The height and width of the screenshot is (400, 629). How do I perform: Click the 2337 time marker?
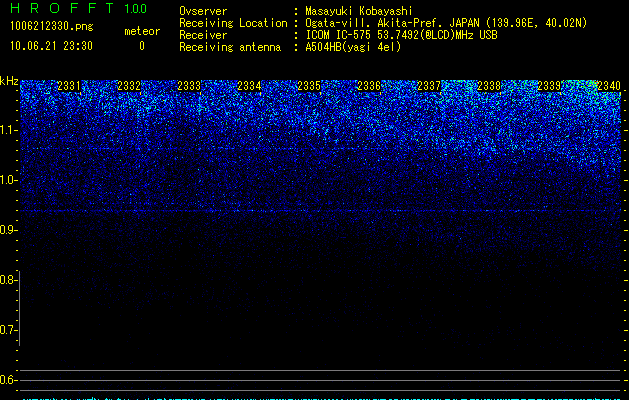coord(429,86)
